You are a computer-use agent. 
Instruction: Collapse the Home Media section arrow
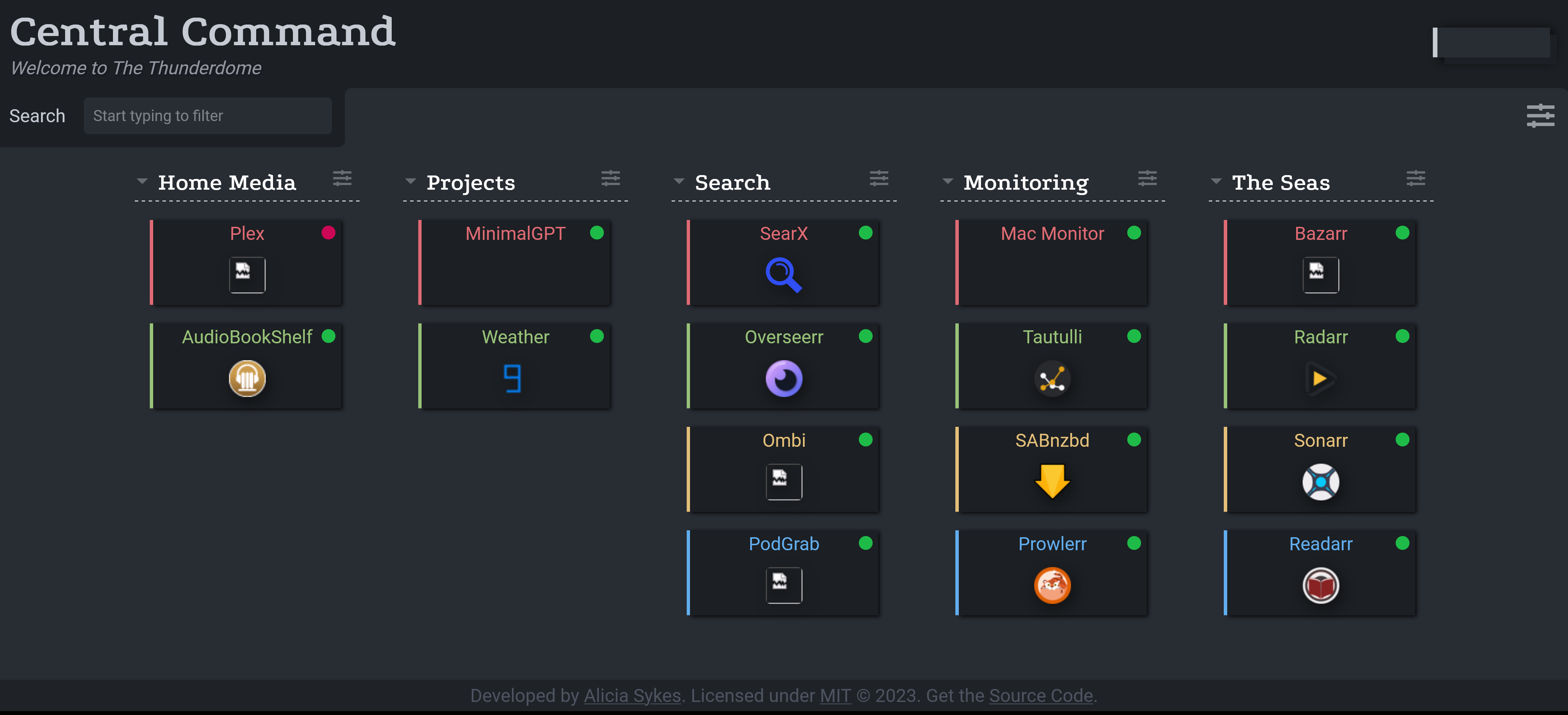point(142,182)
